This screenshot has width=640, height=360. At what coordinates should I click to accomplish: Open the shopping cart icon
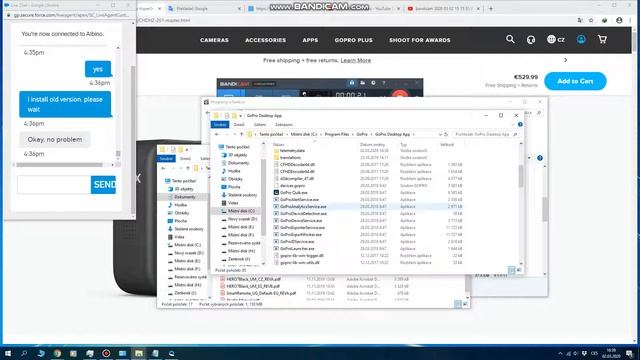pyautogui.click(x=602, y=39)
